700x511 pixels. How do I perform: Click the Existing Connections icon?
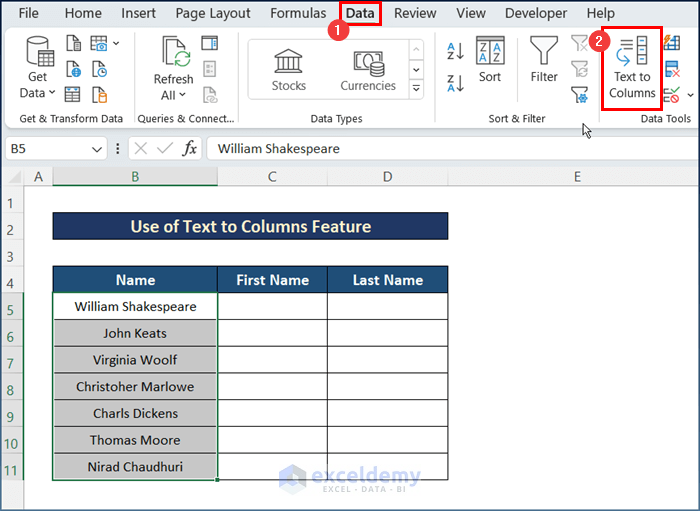99,95
